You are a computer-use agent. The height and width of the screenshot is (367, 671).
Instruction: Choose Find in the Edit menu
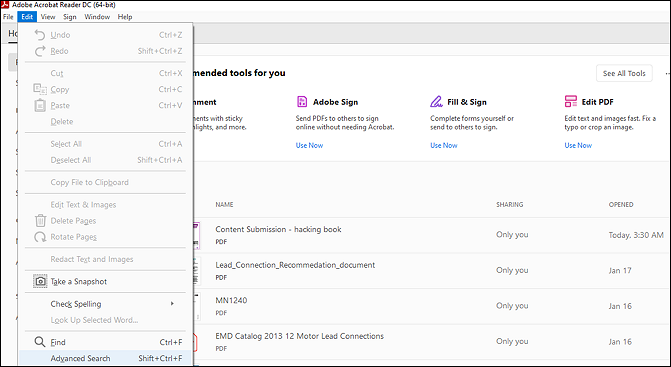pos(105,342)
